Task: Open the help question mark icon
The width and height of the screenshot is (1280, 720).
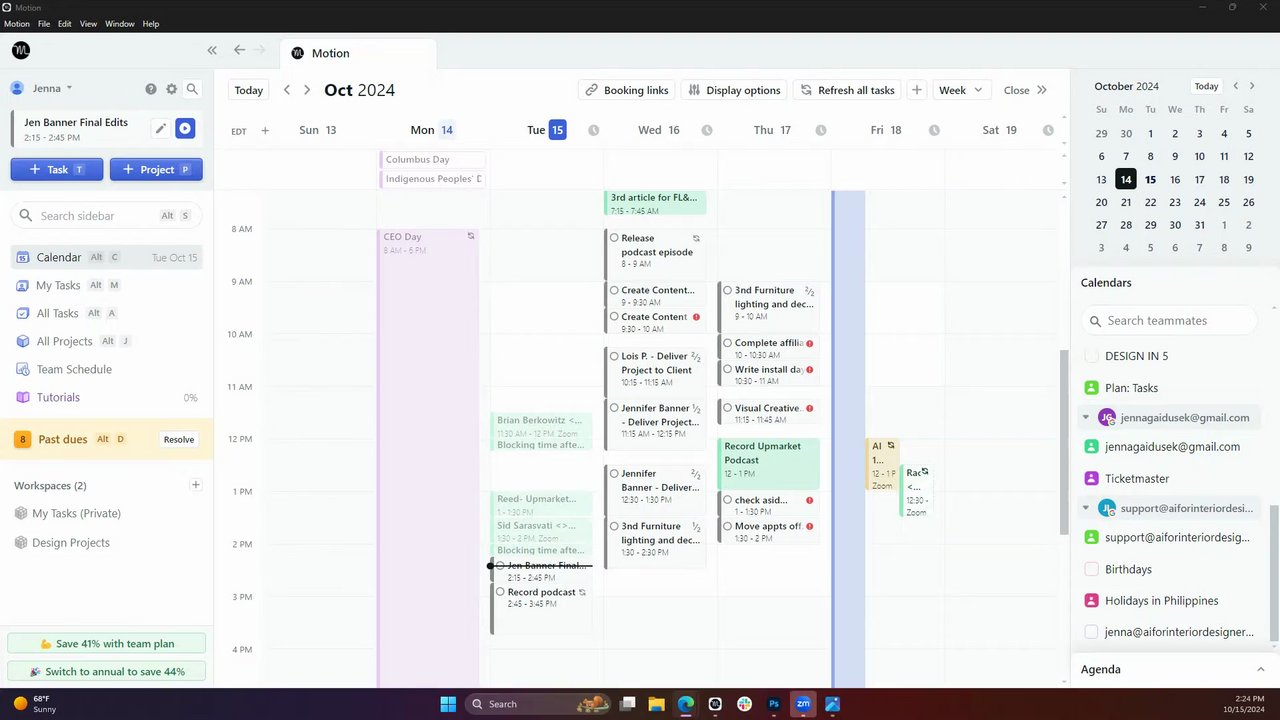Action: click(151, 89)
